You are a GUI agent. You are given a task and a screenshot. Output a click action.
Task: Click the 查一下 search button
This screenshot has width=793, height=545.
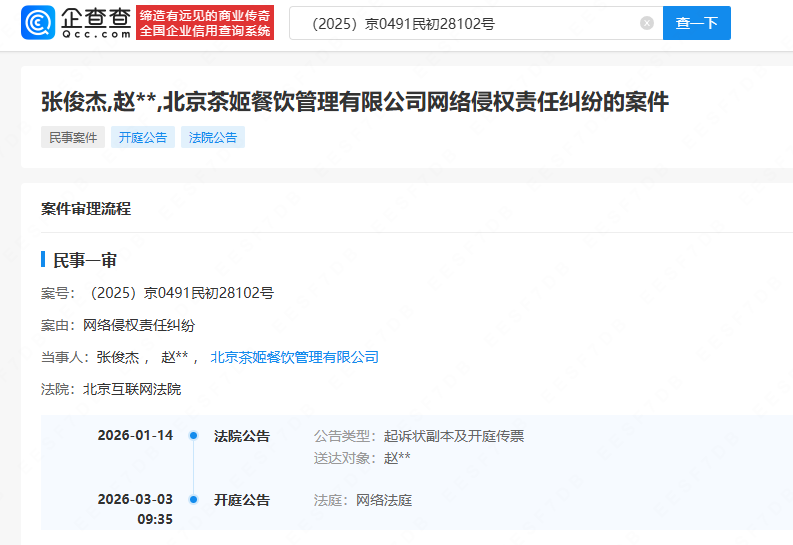tap(697, 23)
